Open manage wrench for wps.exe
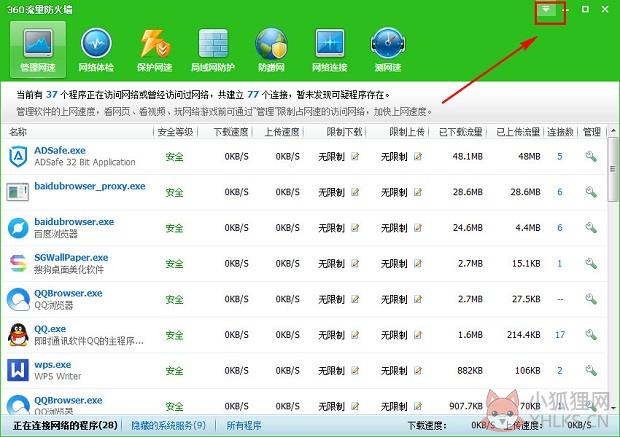This screenshot has height=437, width=620. [x=591, y=371]
